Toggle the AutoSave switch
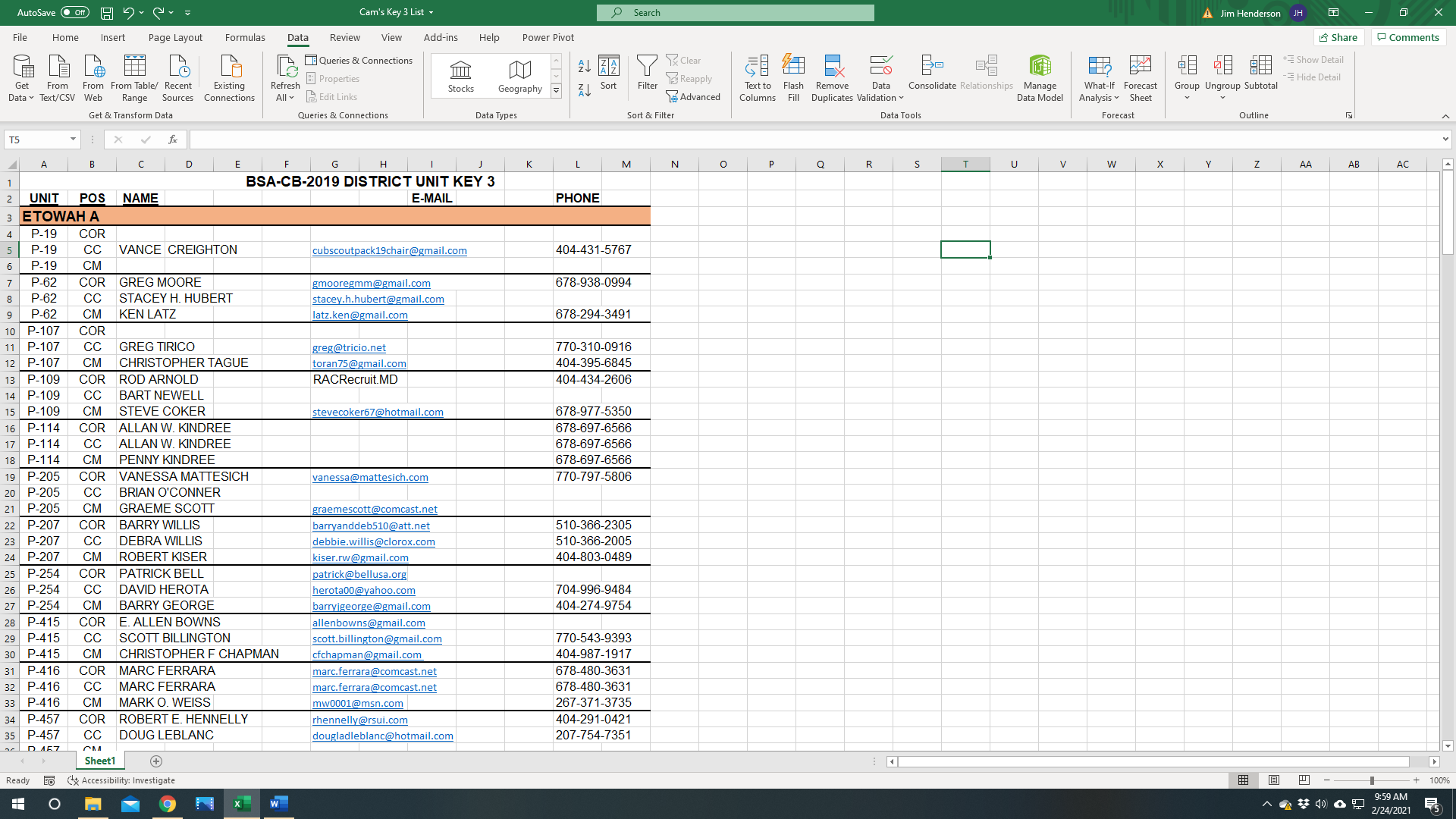Viewport: 1456px width, 819px height. click(74, 12)
